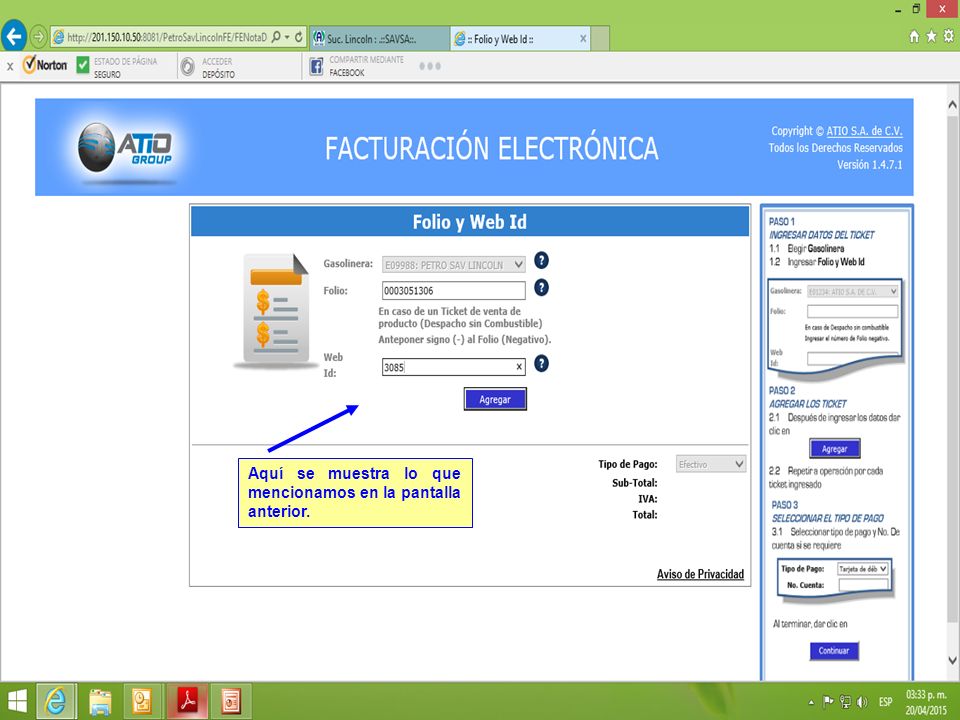Click the page scrollbar up arrow
Viewport: 960px width, 720px height.
(x=952, y=105)
